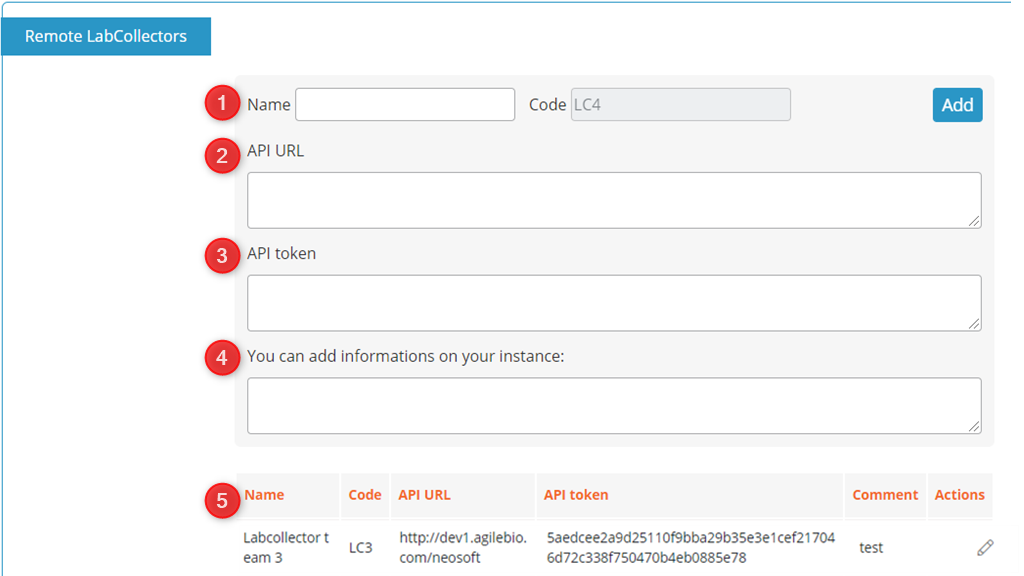The image size is (1024, 576).
Task: Open the Remote LabCollectors tab
Action: tap(106, 36)
